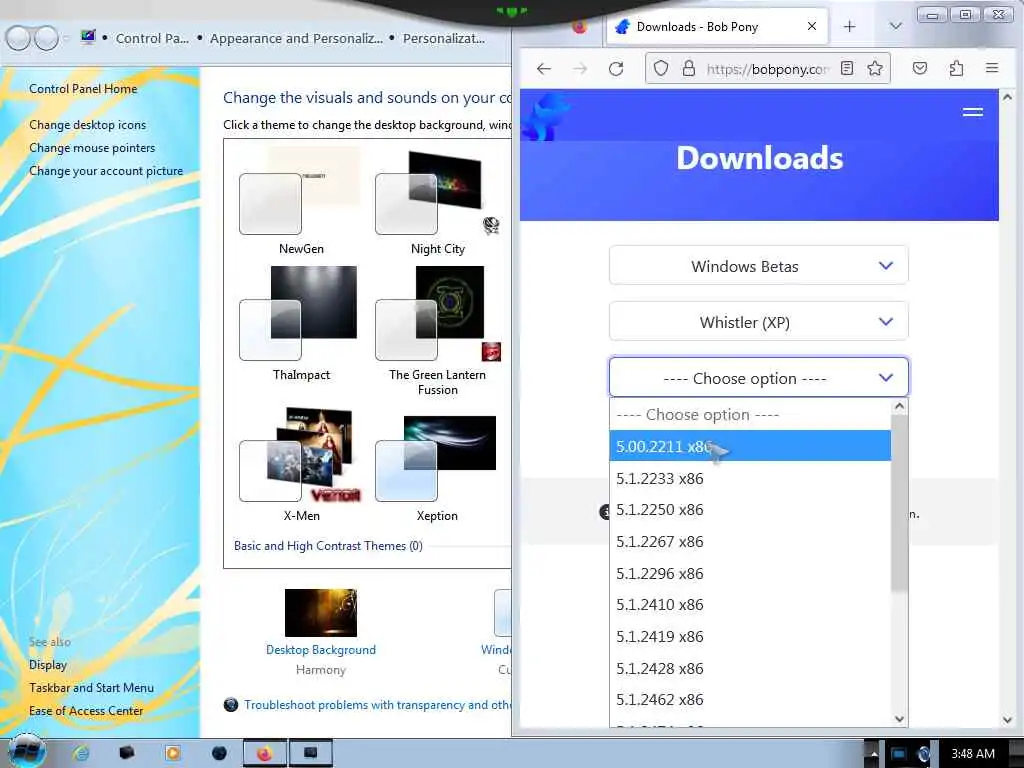Click the bobpony.com address bar

pyautogui.click(x=767, y=69)
